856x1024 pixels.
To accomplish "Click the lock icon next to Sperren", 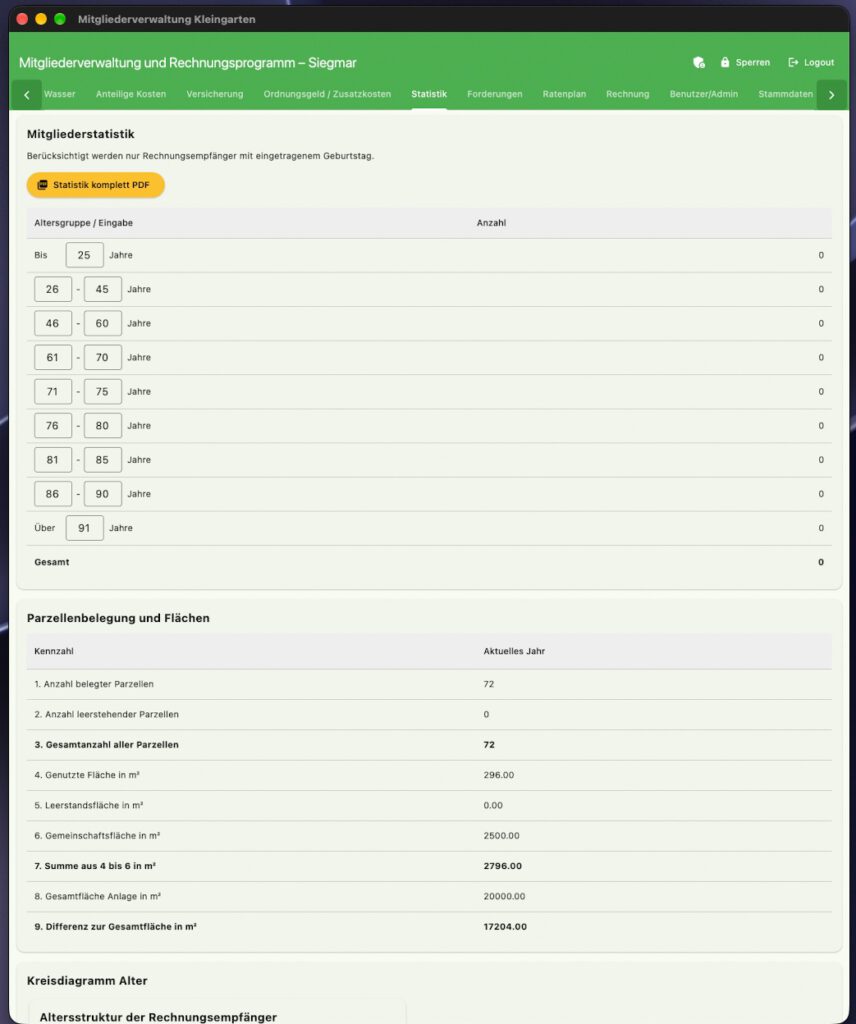I will click(725, 63).
